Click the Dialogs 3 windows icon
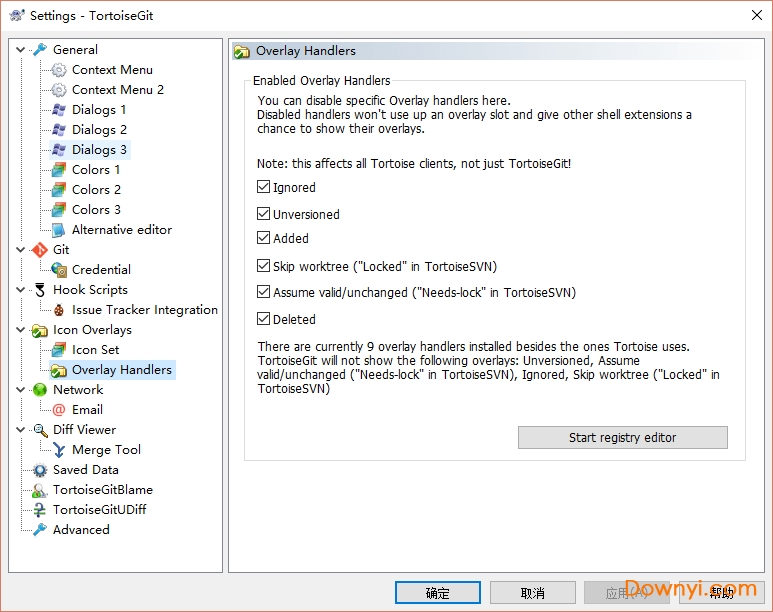This screenshot has width=773, height=612. point(59,149)
